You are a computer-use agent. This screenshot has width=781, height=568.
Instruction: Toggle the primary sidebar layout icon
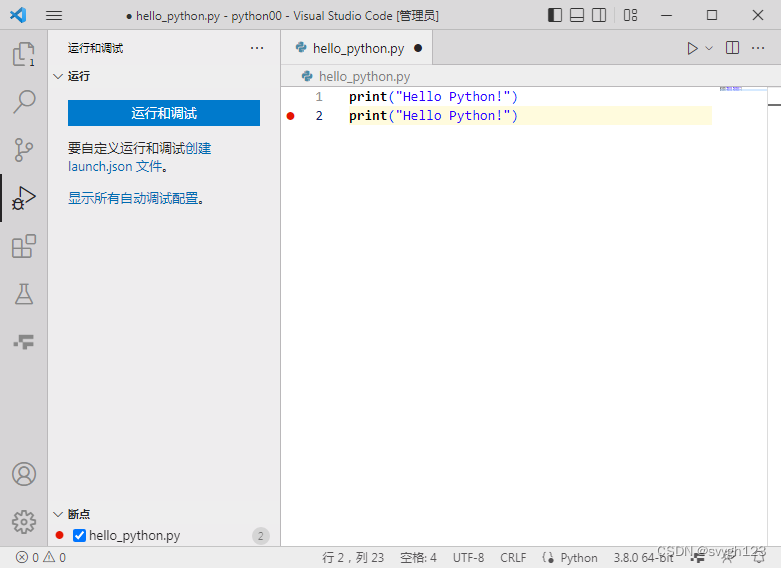click(554, 15)
